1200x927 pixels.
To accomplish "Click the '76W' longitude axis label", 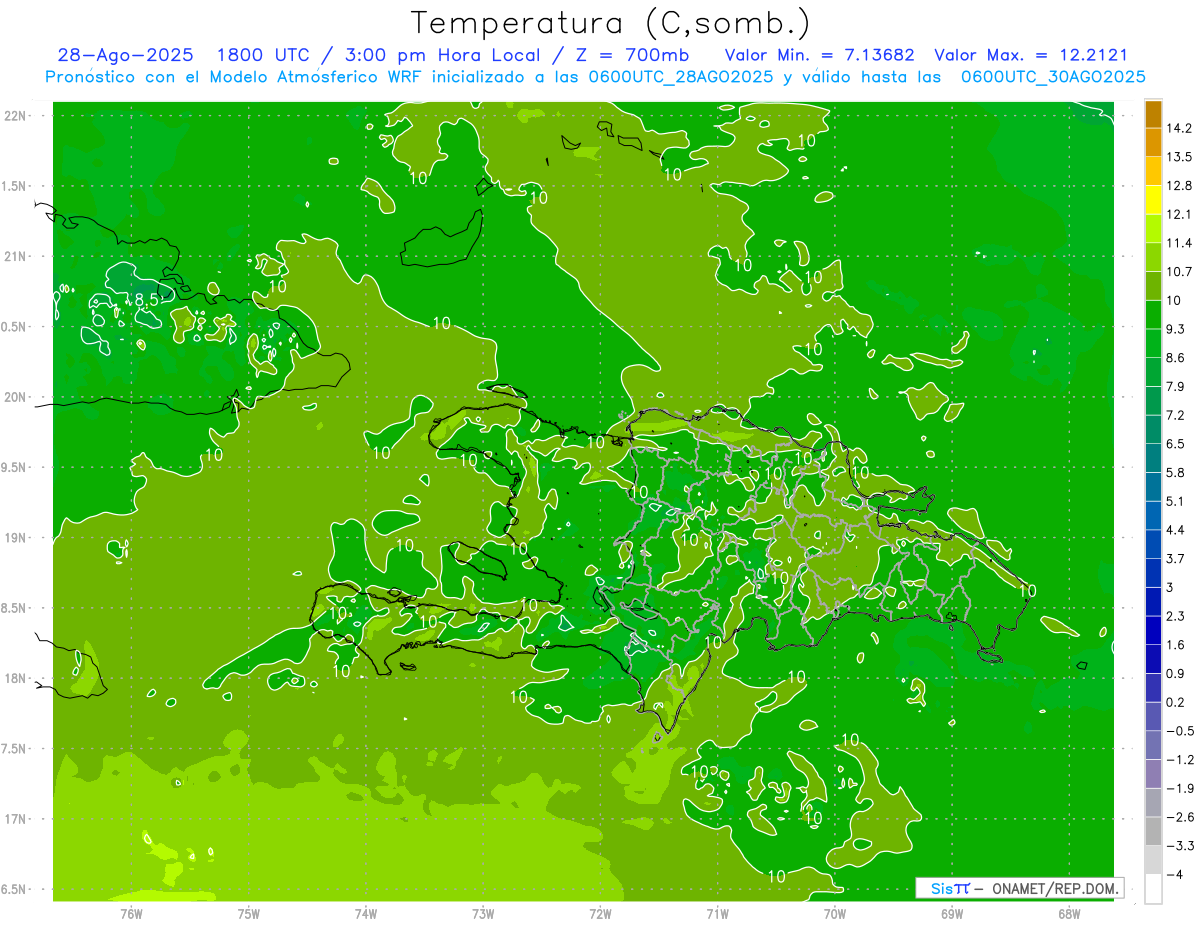I will [x=131, y=913].
